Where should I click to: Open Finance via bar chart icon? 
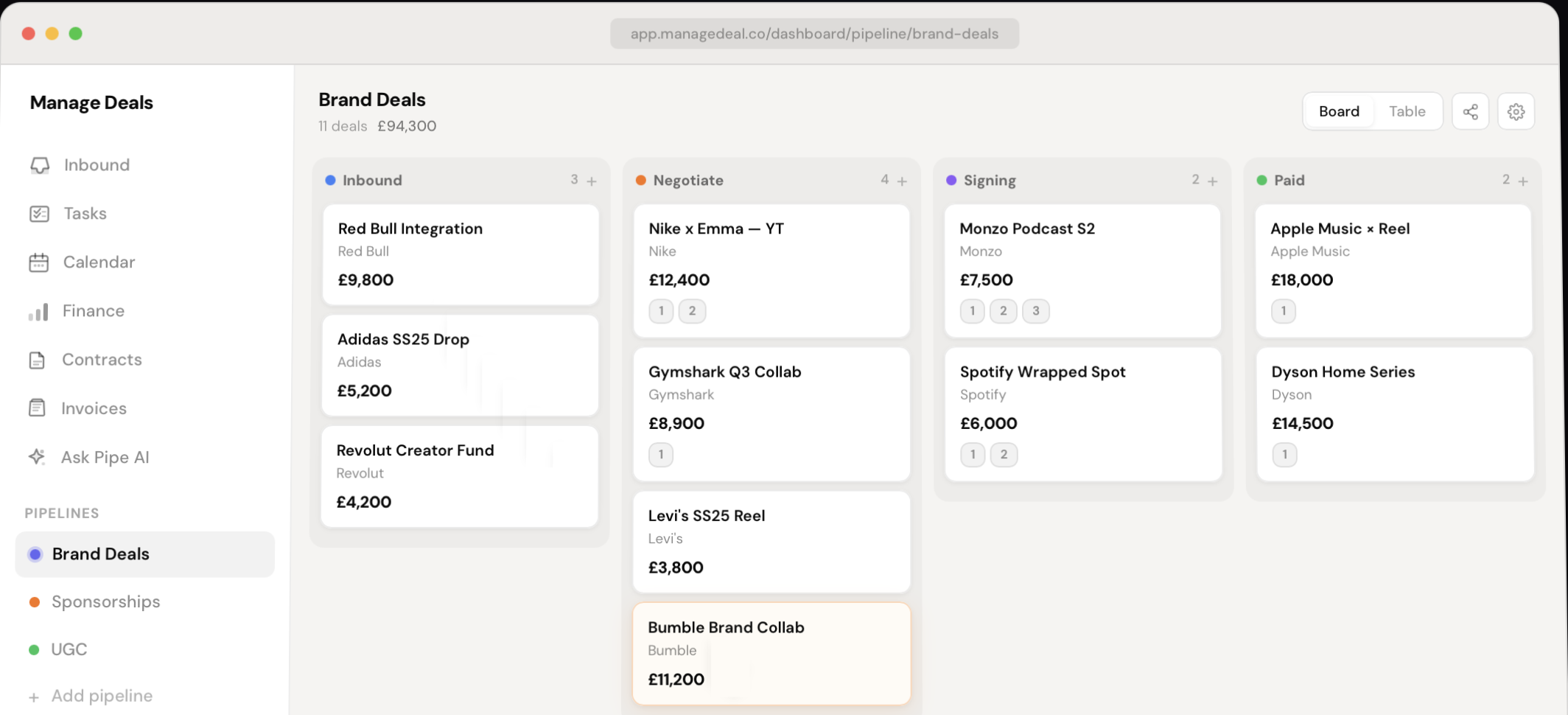(x=38, y=312)
